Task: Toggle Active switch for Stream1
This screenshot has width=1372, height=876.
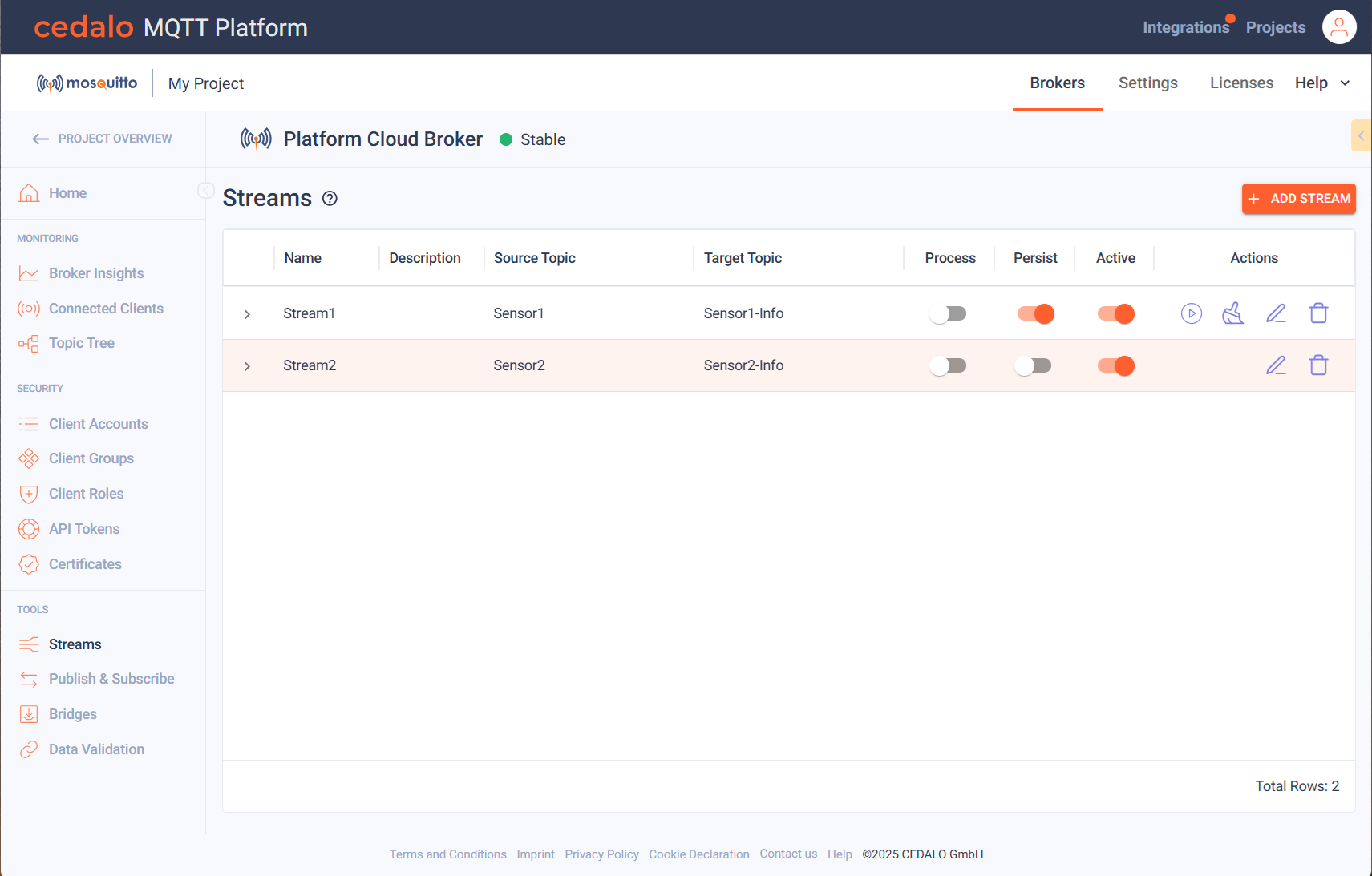Action: point(1115,313)
